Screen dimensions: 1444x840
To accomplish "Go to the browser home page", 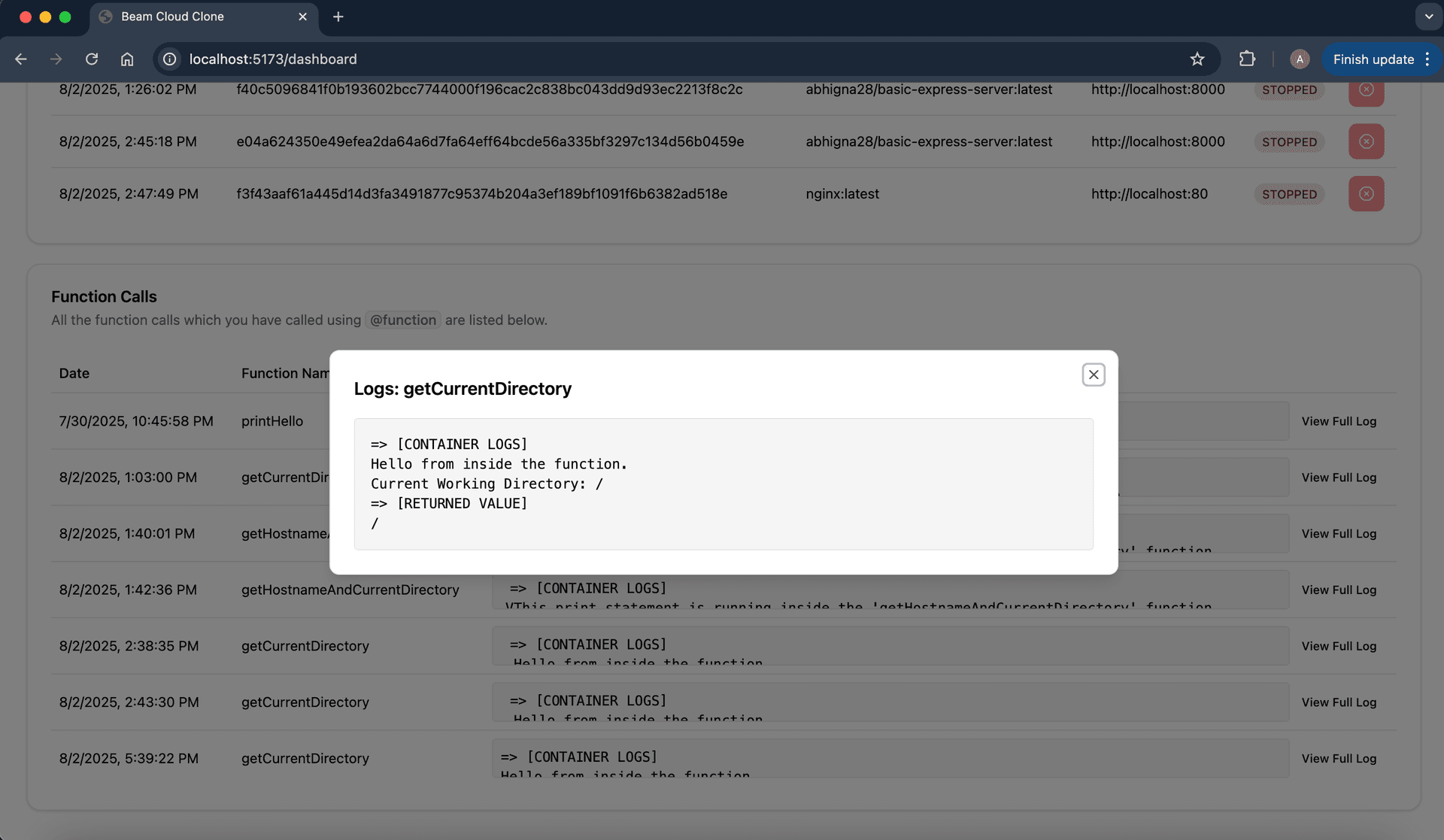I will (x=127, y=59).
